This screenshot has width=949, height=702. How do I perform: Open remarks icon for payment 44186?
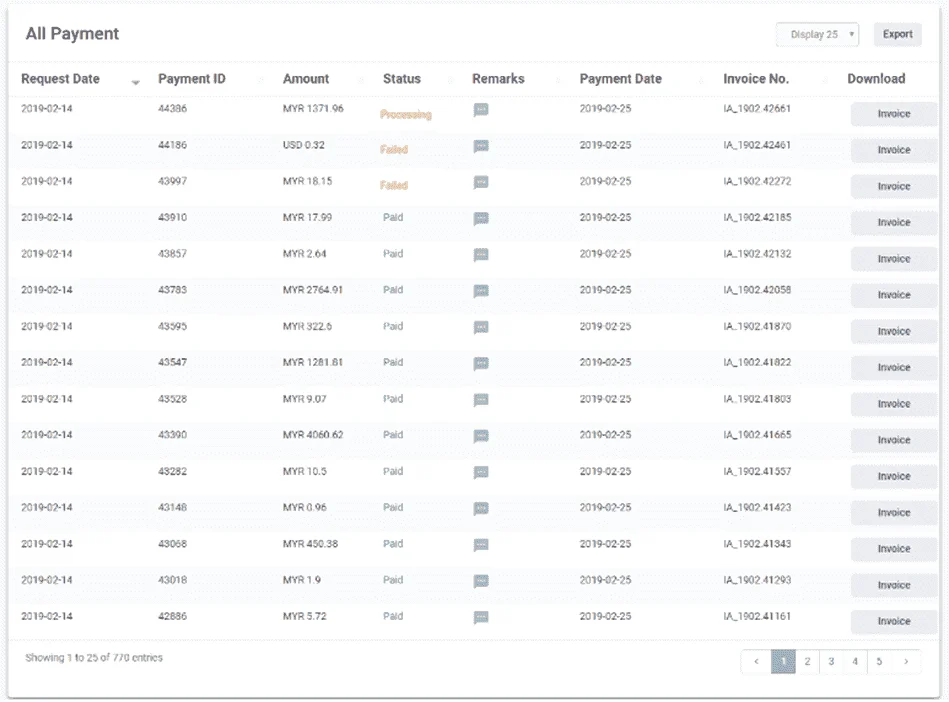(481, 146)
